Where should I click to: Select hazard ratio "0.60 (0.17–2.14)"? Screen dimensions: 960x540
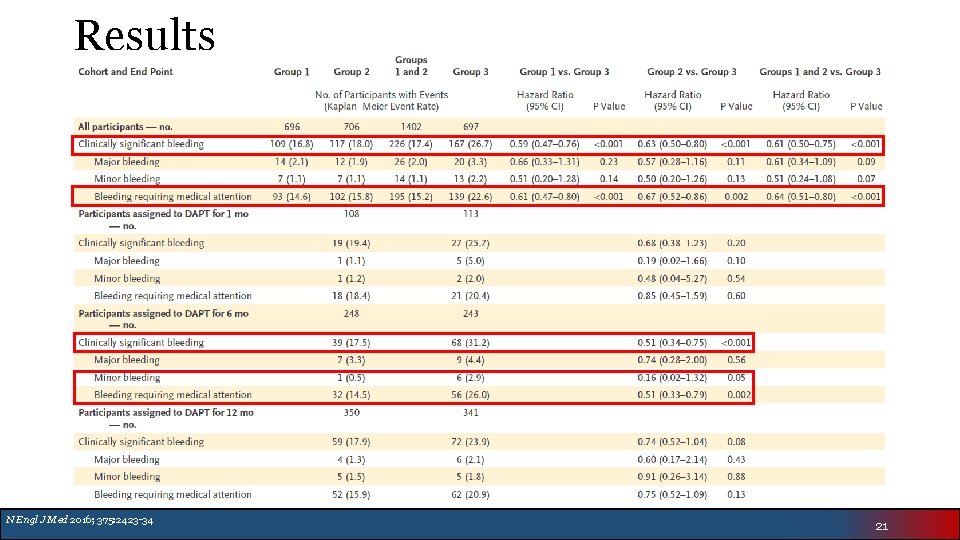click(672, 460)
